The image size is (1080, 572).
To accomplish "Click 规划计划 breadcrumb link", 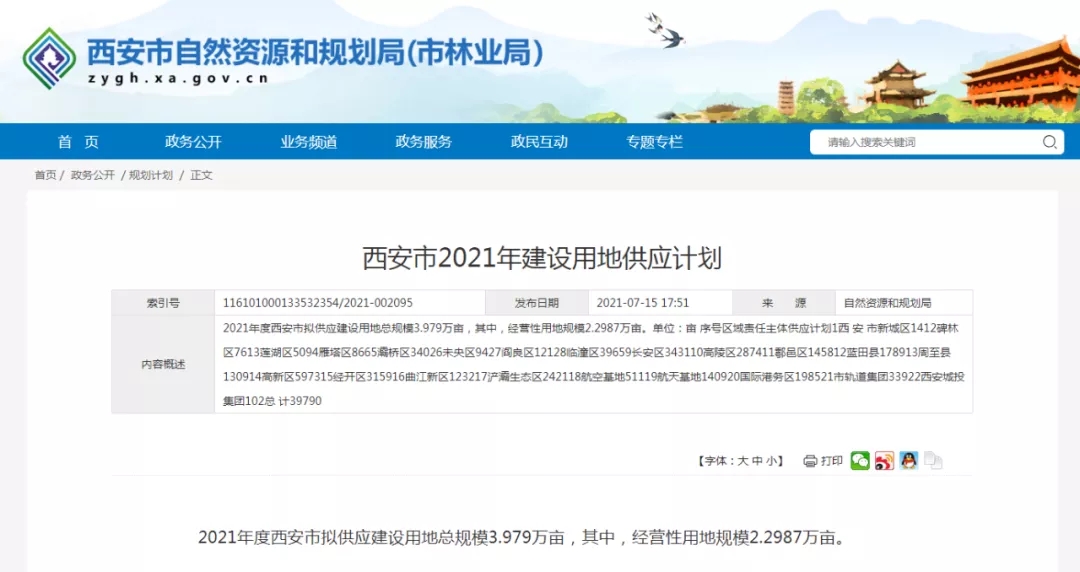I will (x=151, y=175).
